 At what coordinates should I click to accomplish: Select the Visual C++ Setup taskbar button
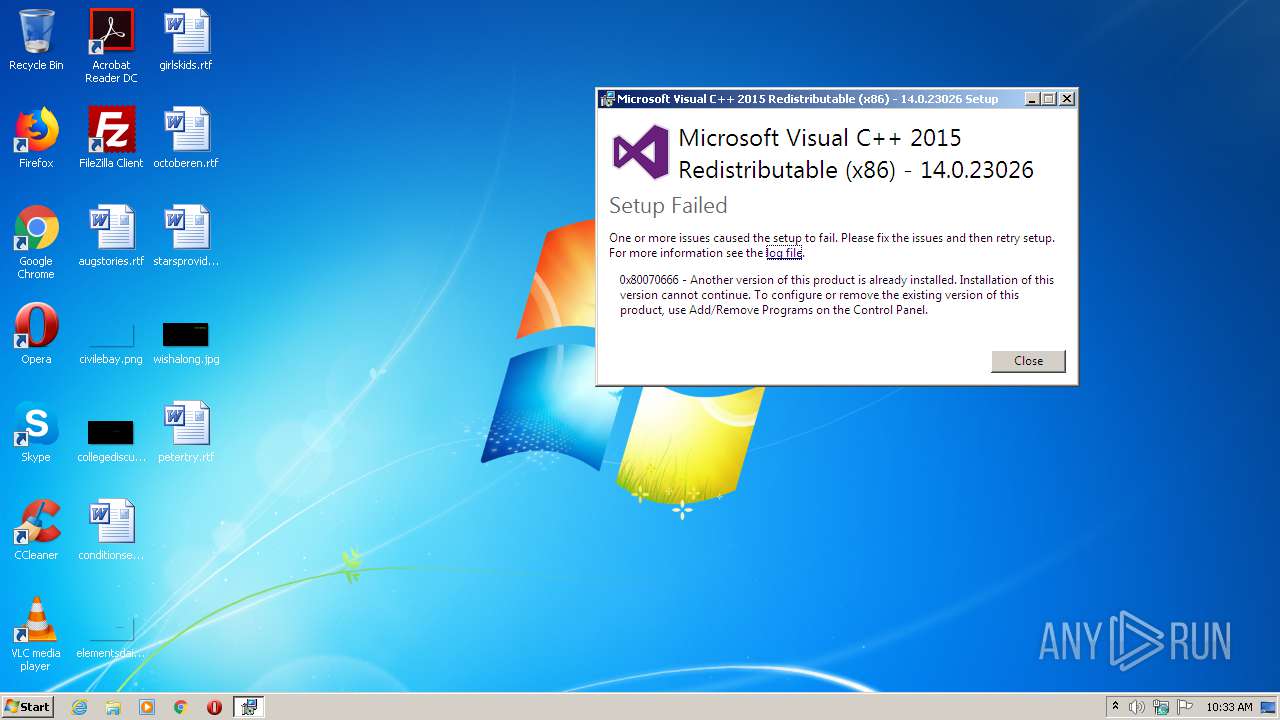(249, 707)
